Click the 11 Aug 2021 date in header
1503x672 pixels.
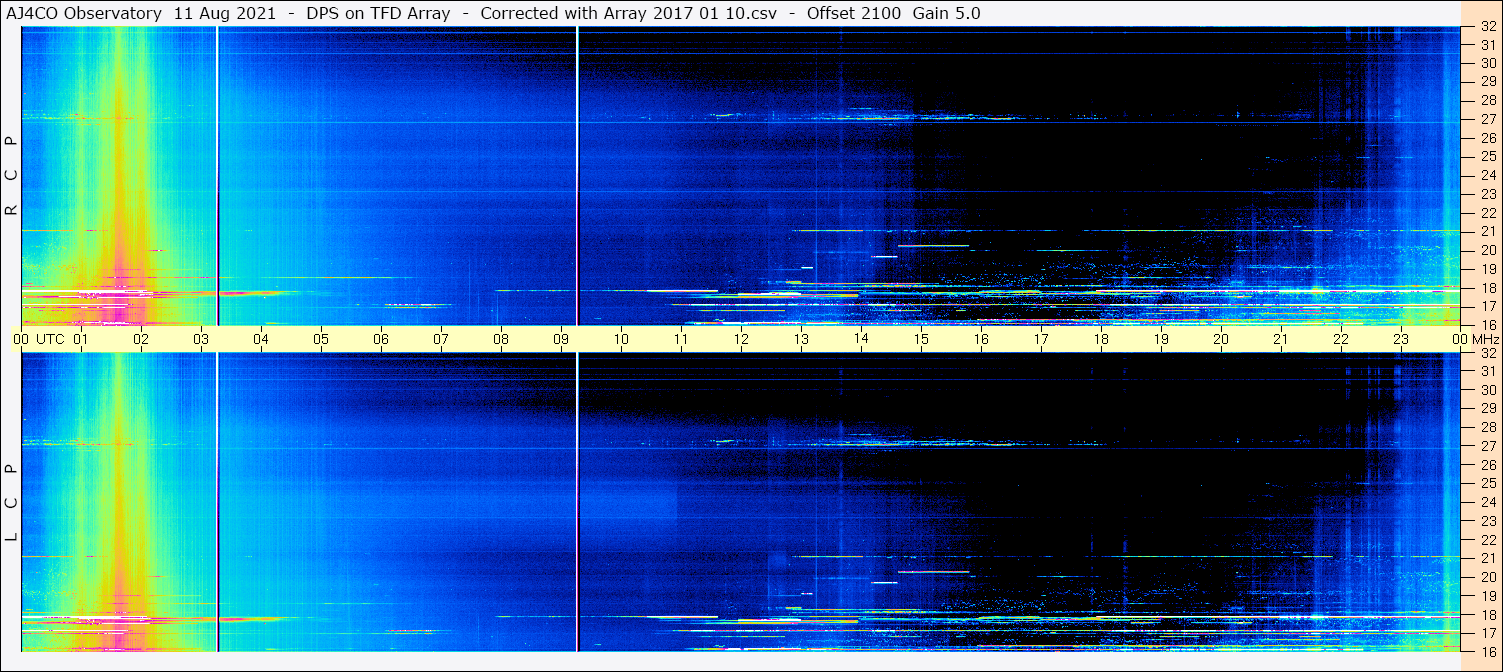click(225, 13)
